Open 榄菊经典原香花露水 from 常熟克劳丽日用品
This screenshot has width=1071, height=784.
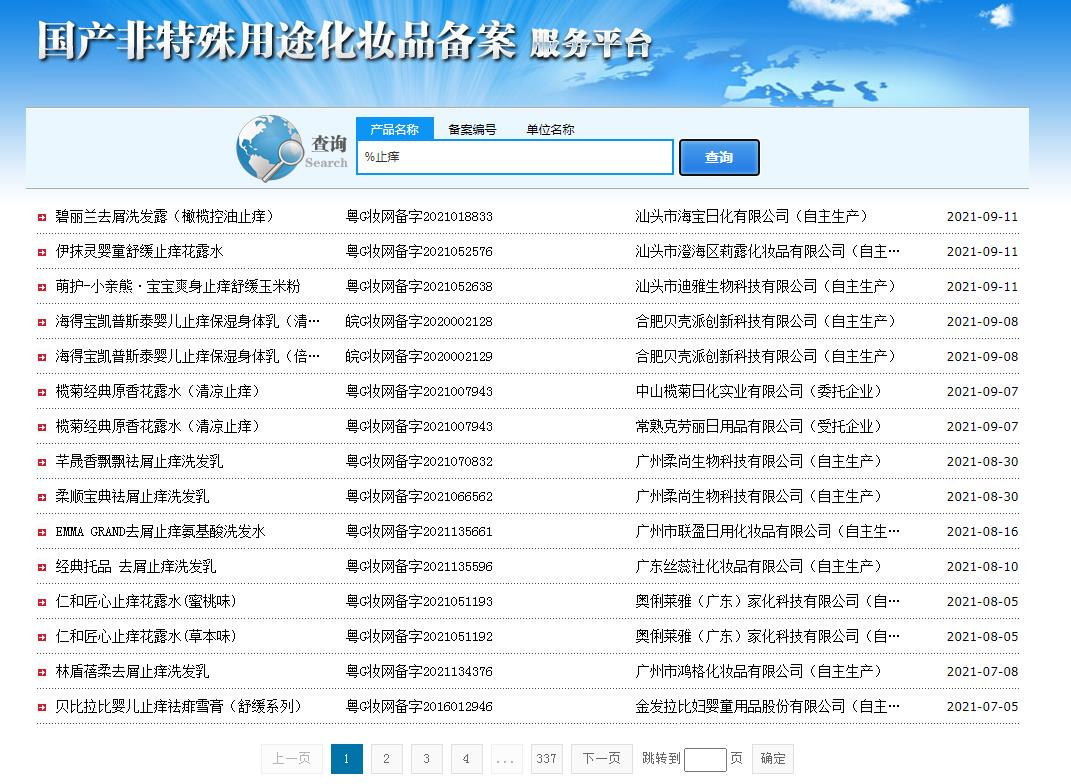[157, 426]
